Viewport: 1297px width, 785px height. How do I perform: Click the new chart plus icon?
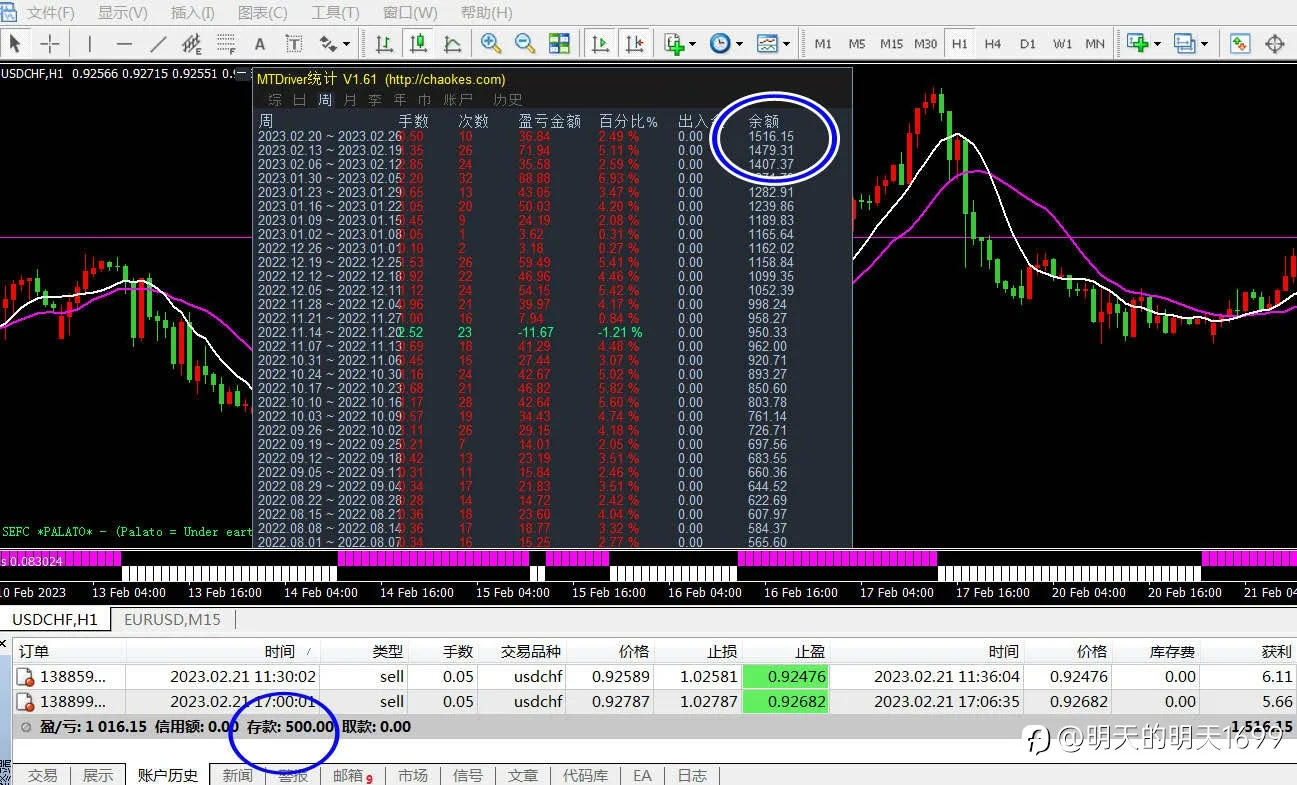[x=1137, y=44]
